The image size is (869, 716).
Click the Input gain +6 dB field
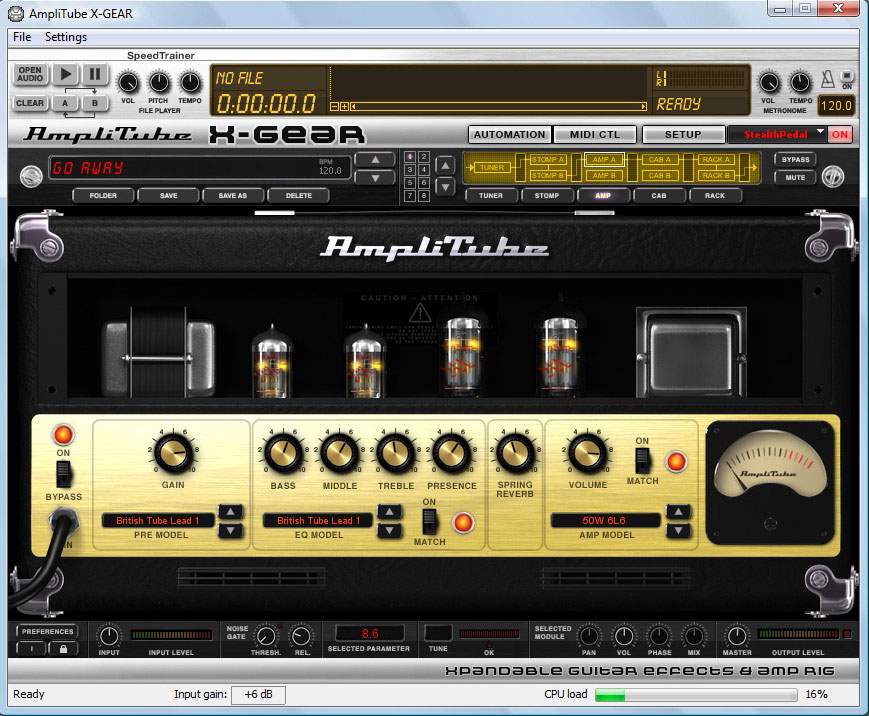click(258, 694)
